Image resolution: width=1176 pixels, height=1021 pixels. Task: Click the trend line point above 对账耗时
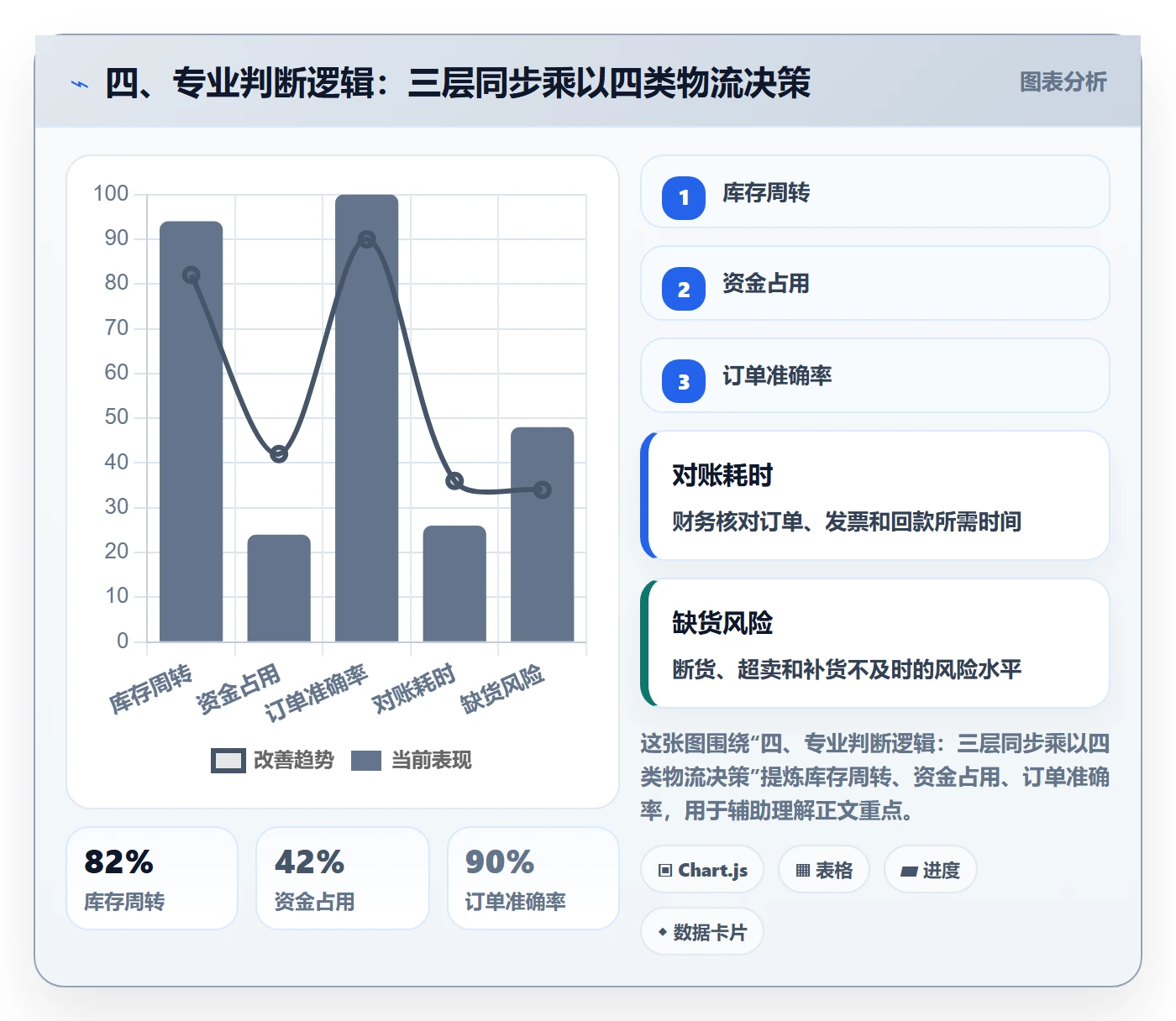[454, 481]
